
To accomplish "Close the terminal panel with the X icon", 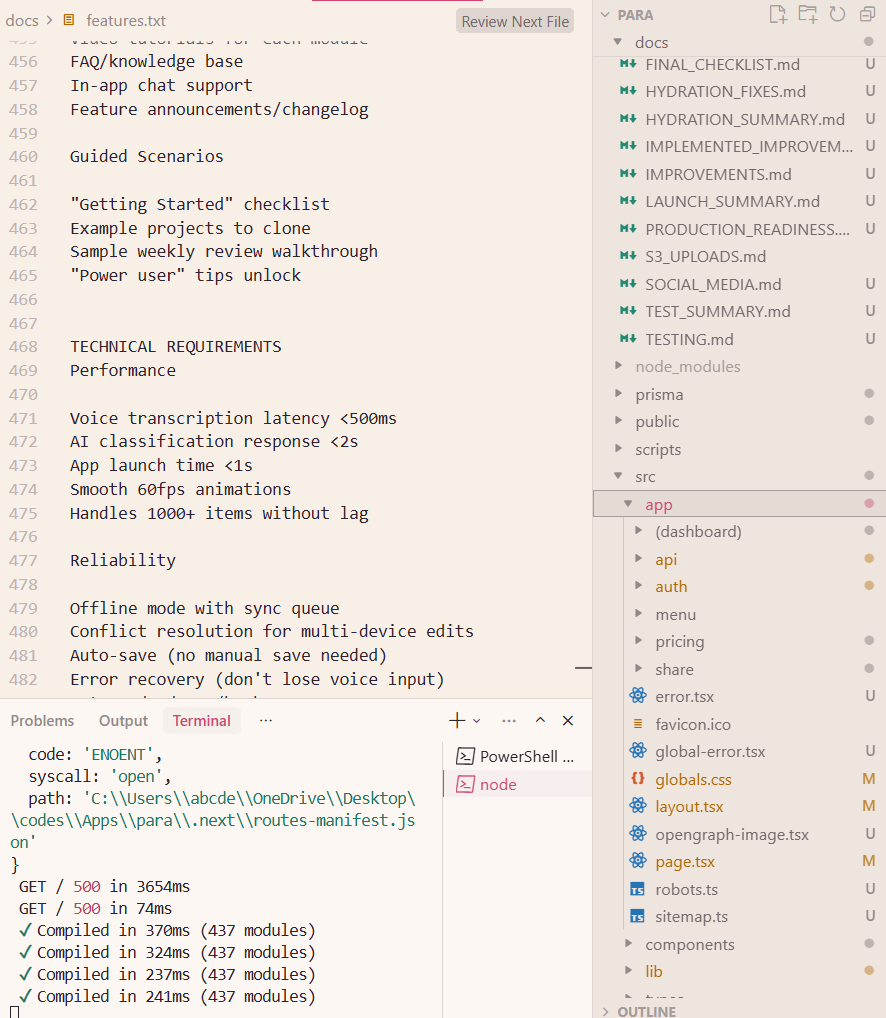I will click(x=568, y=721).
